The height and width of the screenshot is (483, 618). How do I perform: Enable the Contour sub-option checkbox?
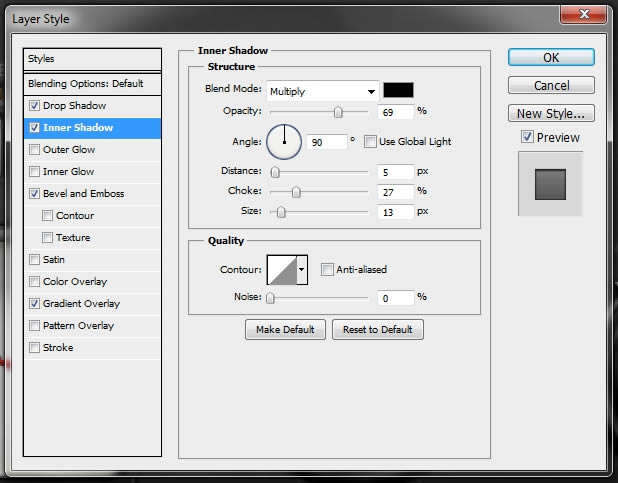[47, 216]
